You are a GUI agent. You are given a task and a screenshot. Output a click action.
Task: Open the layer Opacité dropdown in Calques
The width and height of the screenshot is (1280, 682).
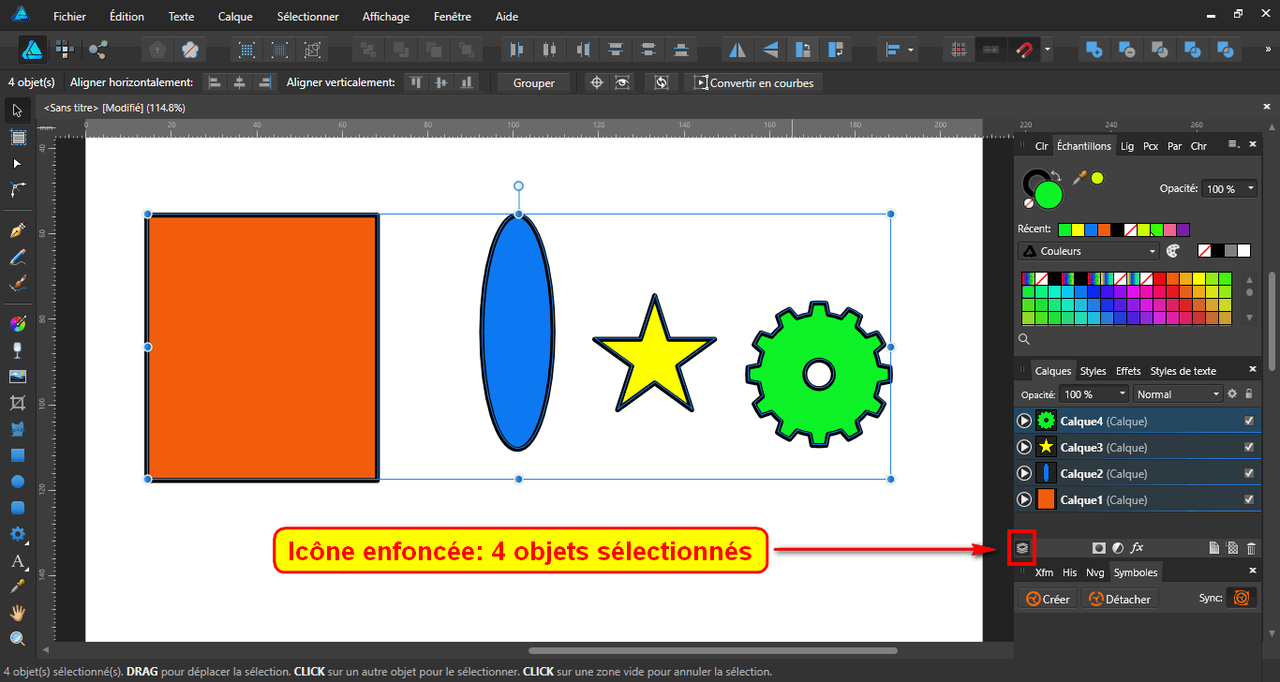tap(1095, 394)
